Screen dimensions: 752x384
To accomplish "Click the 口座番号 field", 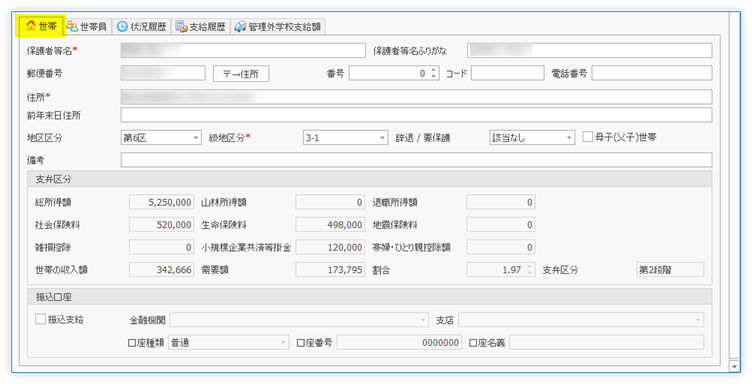I will click(399, 343).
